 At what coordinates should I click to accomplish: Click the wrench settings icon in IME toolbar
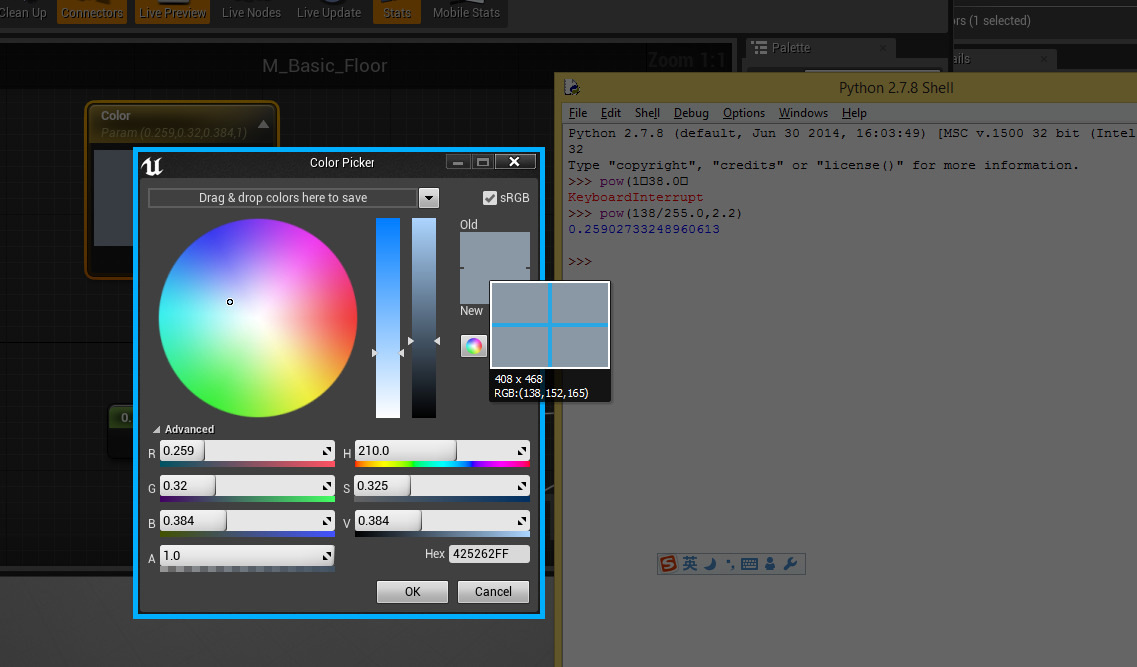(790, 564)
